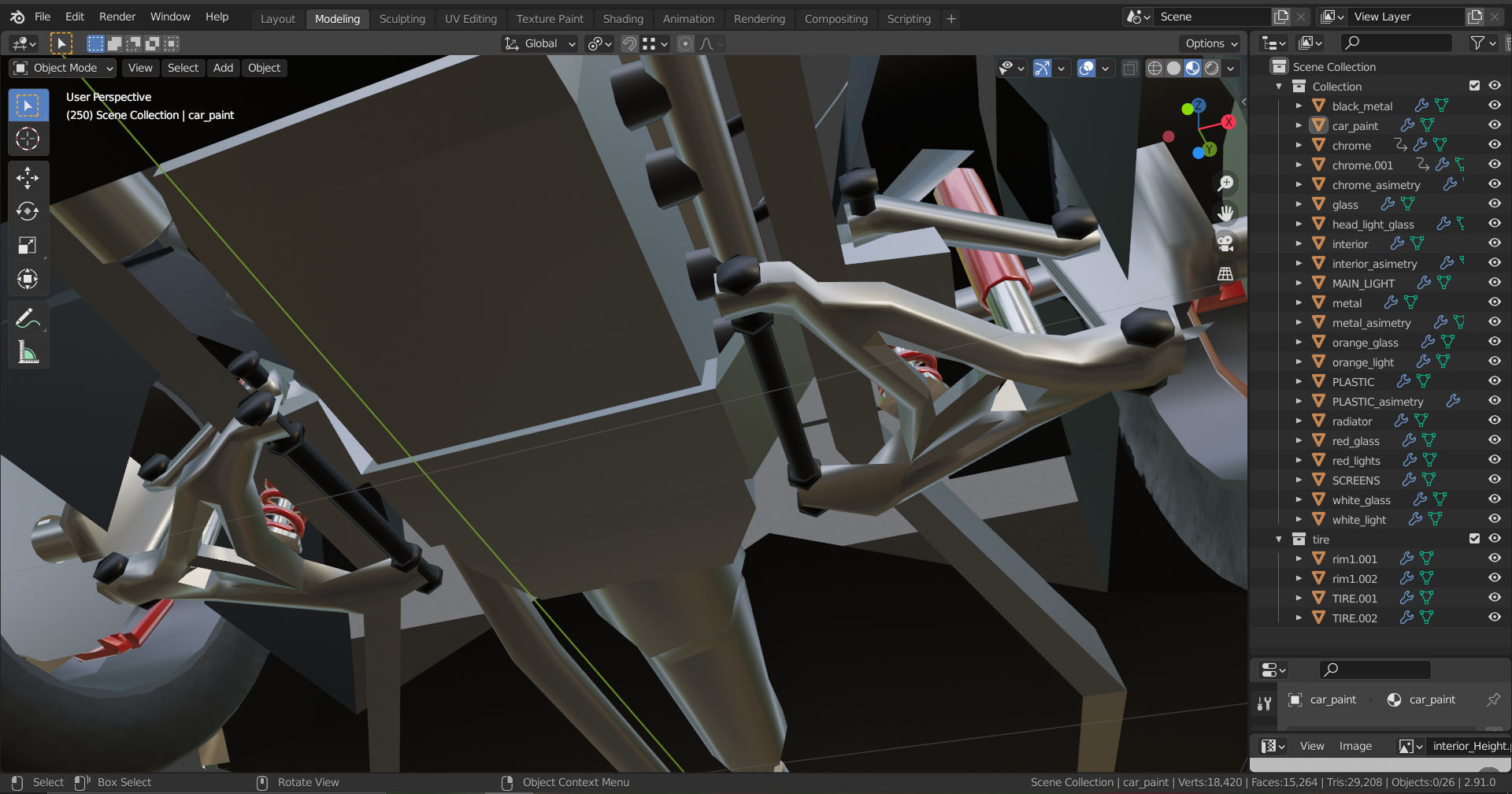Open the viewport View menu

click(140, 68)
